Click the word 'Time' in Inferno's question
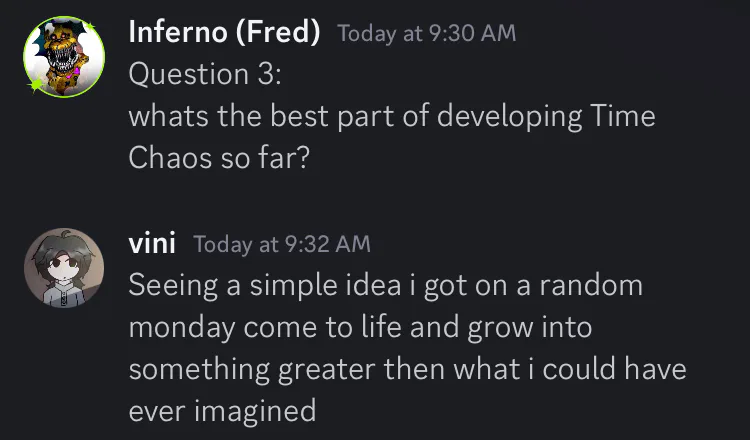Image resolution: width=750 pixels, height=440 pixels. (x=622, y=116)
